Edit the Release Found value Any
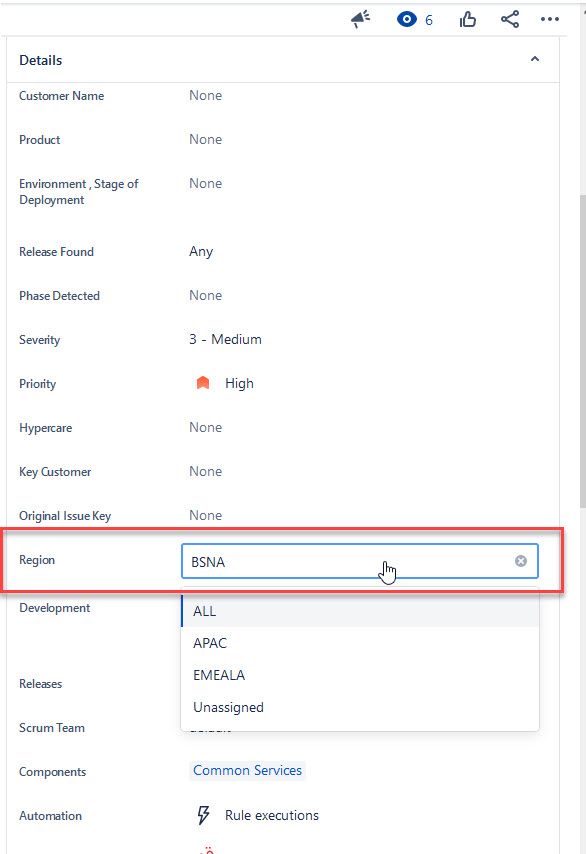The width and height of the screenshot is (586, 854). (x=201, y=252)
